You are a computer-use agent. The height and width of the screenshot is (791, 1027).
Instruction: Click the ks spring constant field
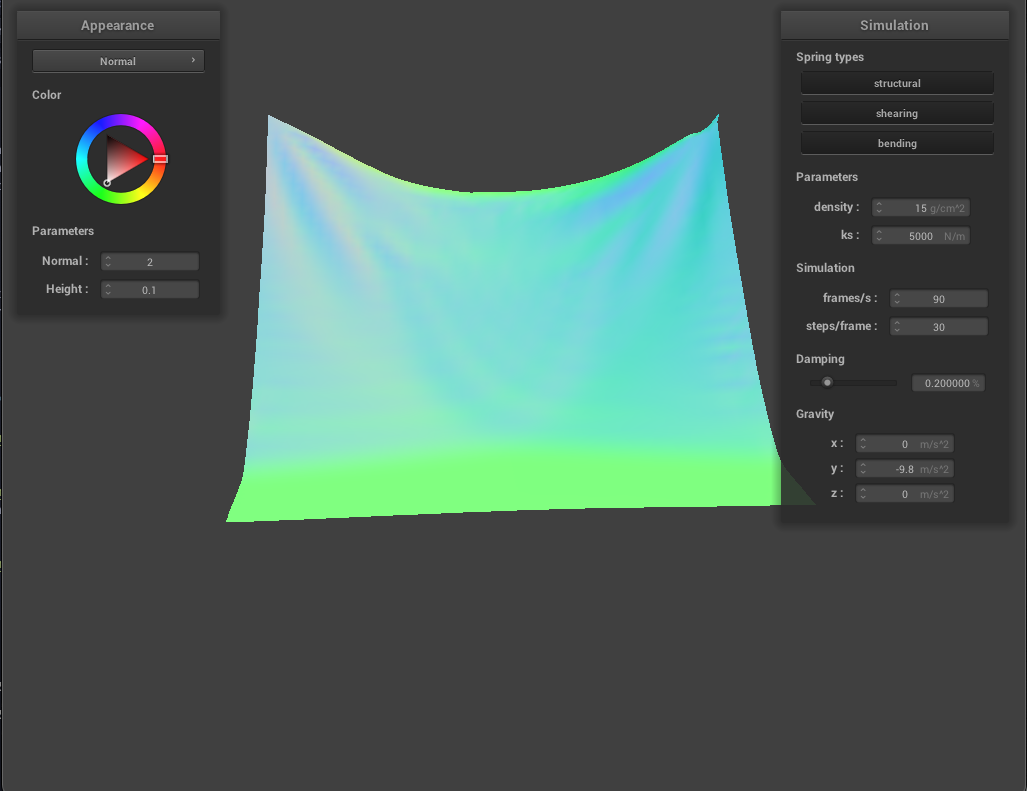[x=920, y=236]
